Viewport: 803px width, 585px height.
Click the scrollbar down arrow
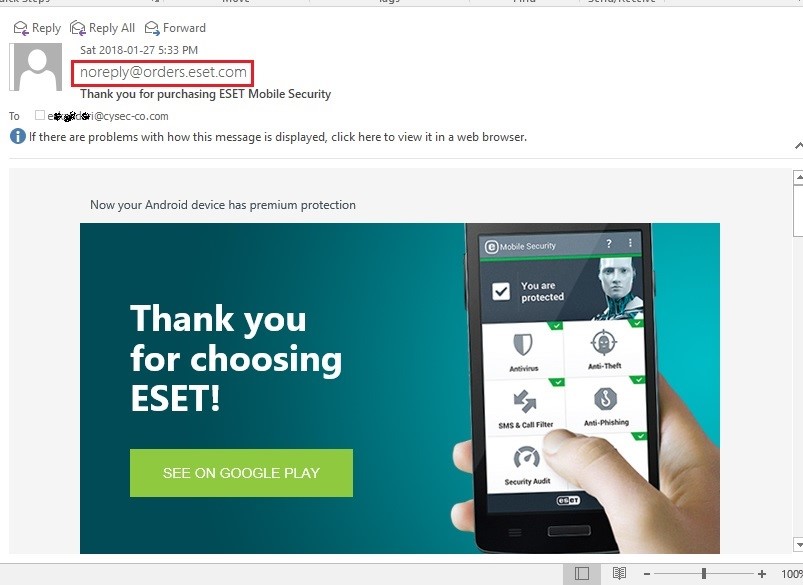[798, 544]
